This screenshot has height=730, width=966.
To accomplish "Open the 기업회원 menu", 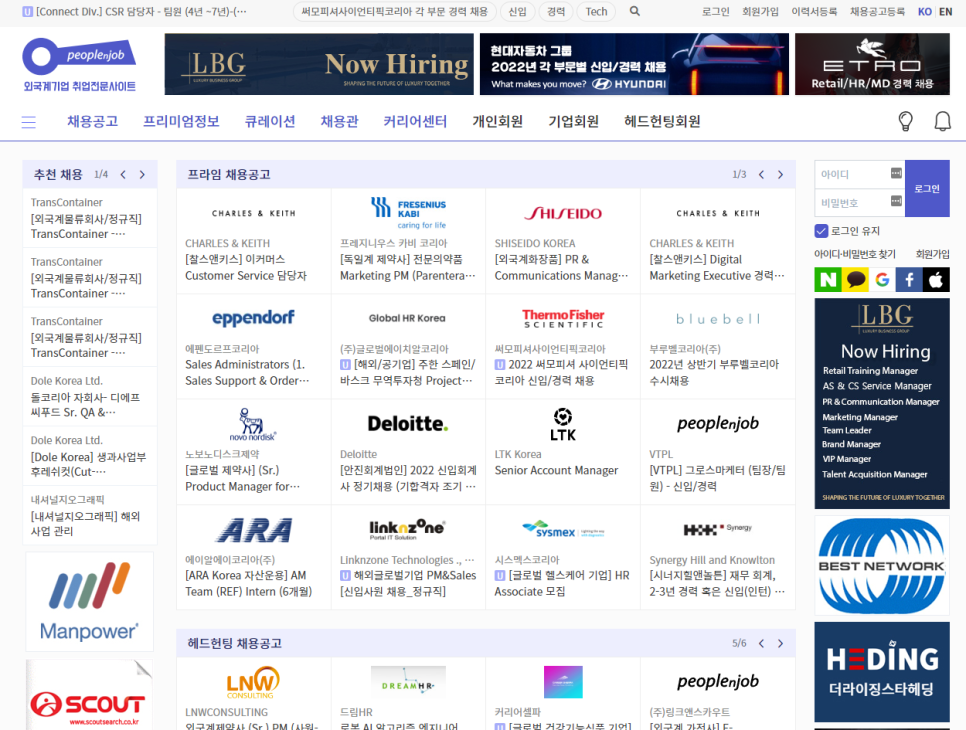I will click(574, 121).
